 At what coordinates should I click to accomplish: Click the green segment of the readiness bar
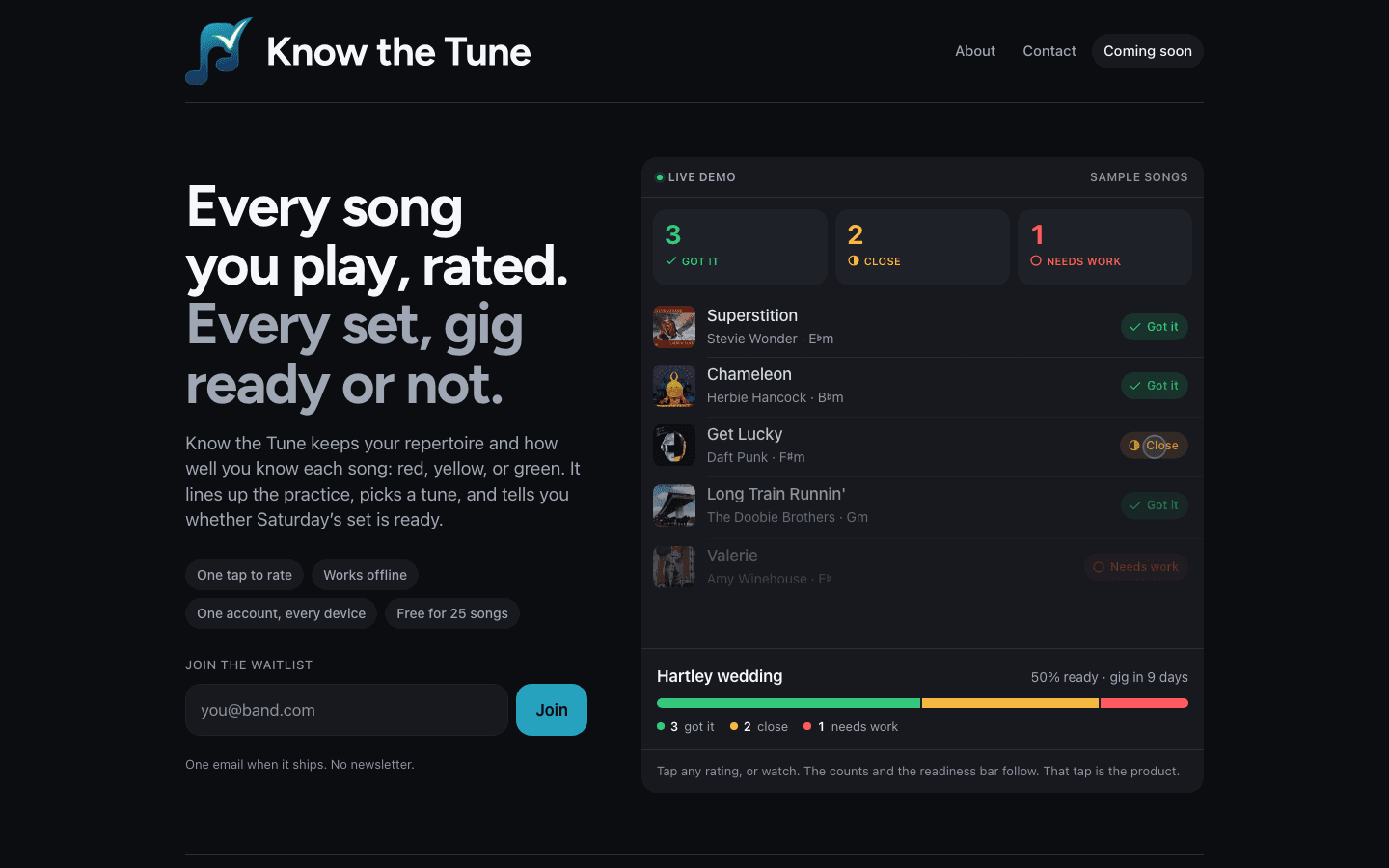pyautogui.click(x=788, y=703)
